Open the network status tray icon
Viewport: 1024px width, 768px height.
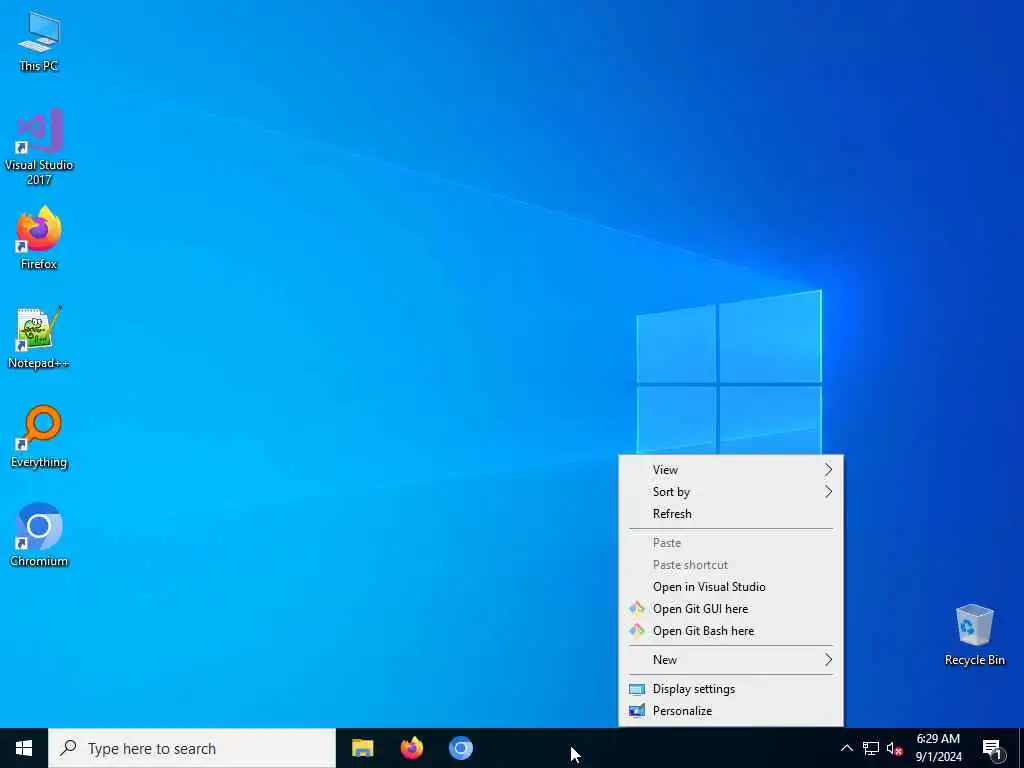pyautogui.click(x=871, y=748)
